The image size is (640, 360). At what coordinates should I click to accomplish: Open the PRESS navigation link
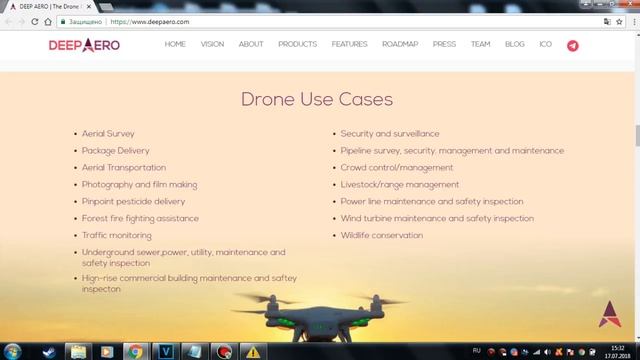[x=444, y=44]
